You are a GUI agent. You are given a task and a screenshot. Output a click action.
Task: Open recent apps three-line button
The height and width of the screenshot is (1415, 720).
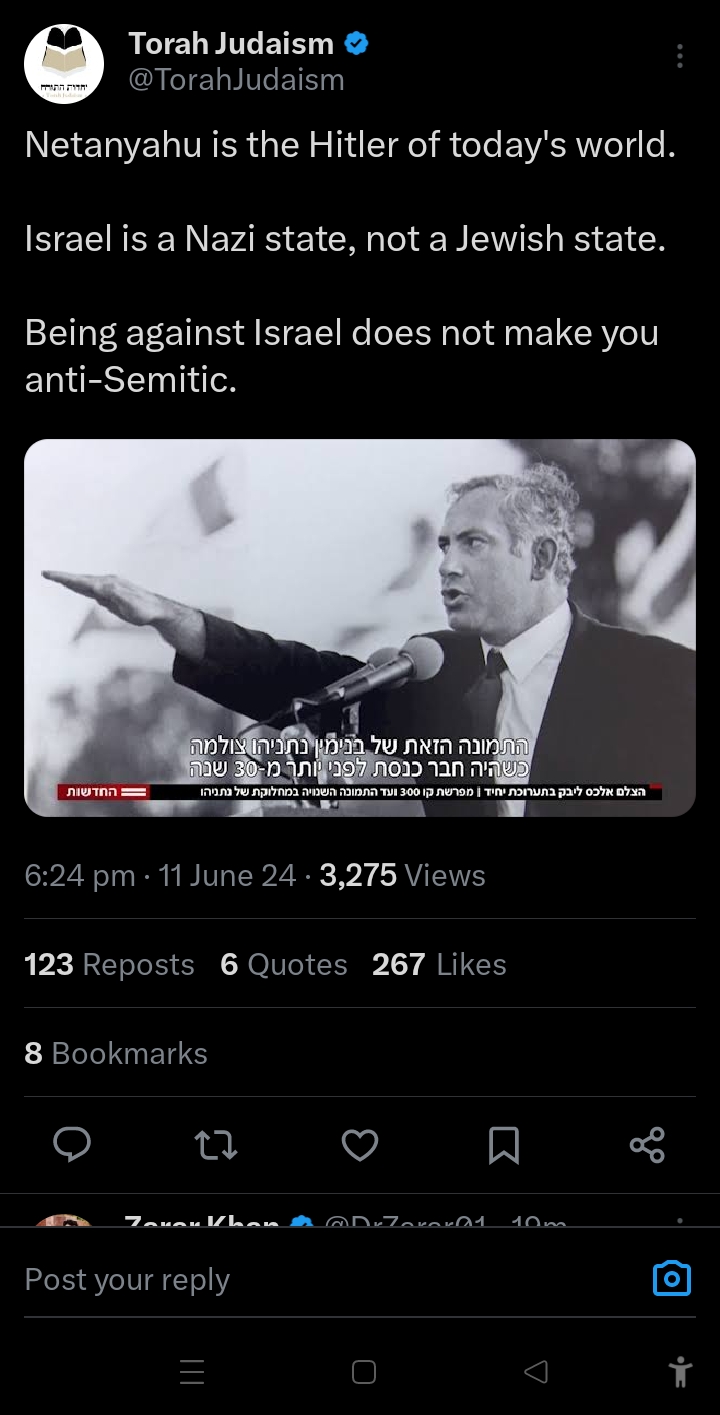click(192, 1372)
